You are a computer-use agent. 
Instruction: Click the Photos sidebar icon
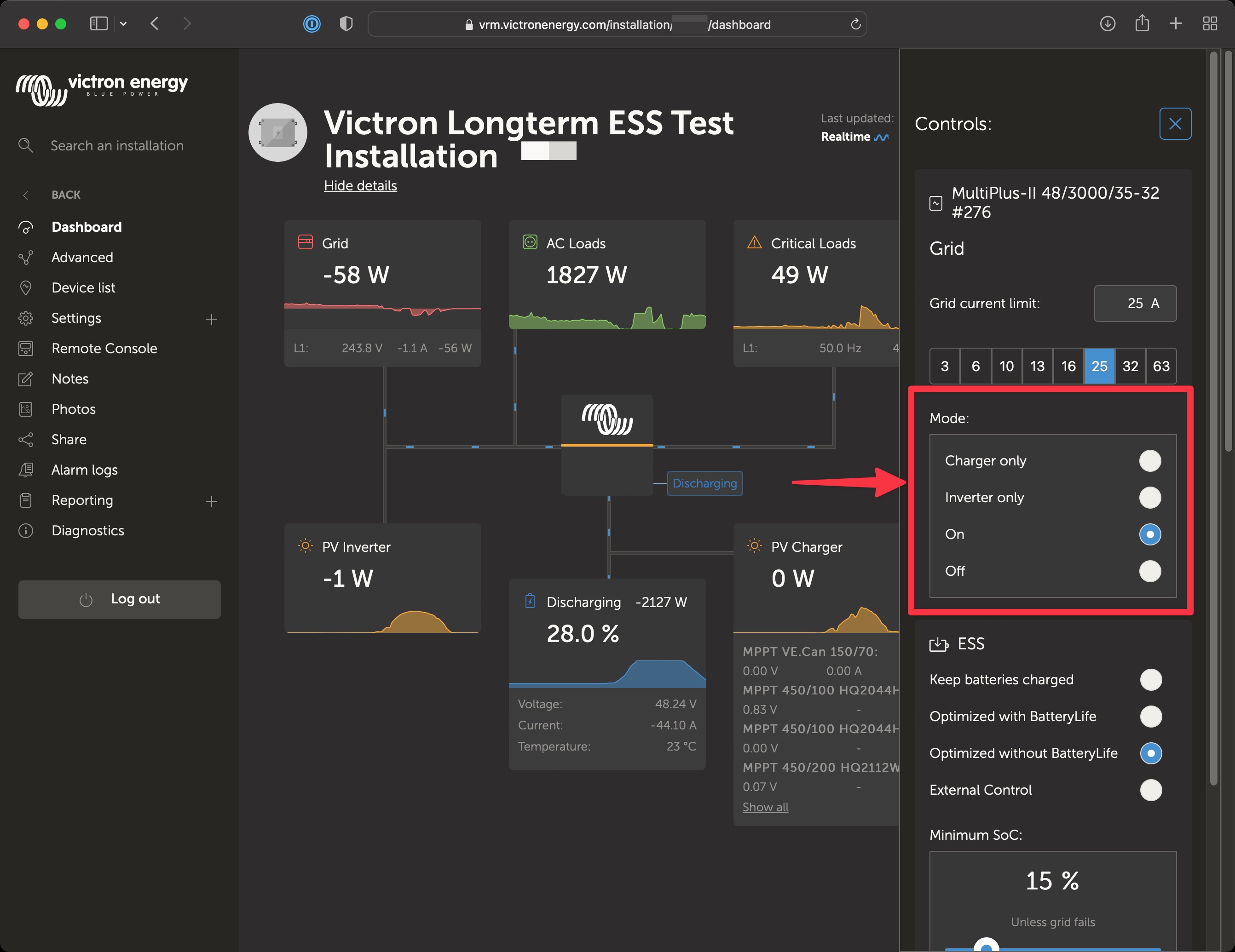(26, 409)
